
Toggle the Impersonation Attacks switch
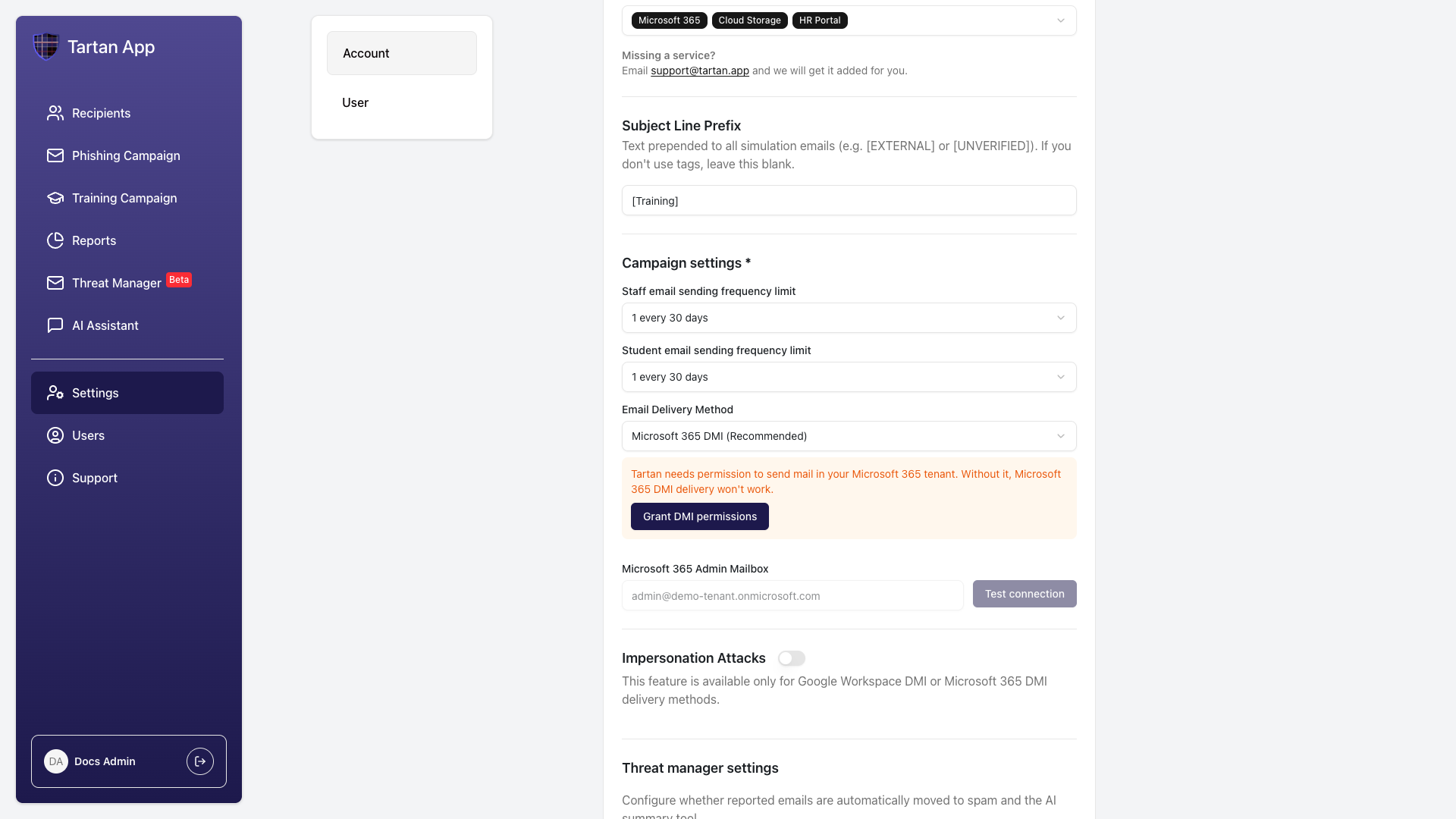pyautogui.click(x=791, y=658)
